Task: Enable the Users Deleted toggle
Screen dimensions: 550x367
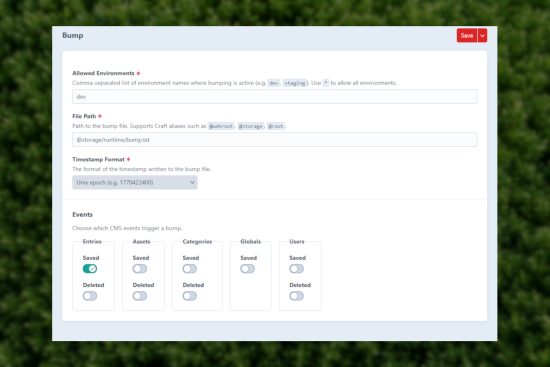Action: (297, 296)
